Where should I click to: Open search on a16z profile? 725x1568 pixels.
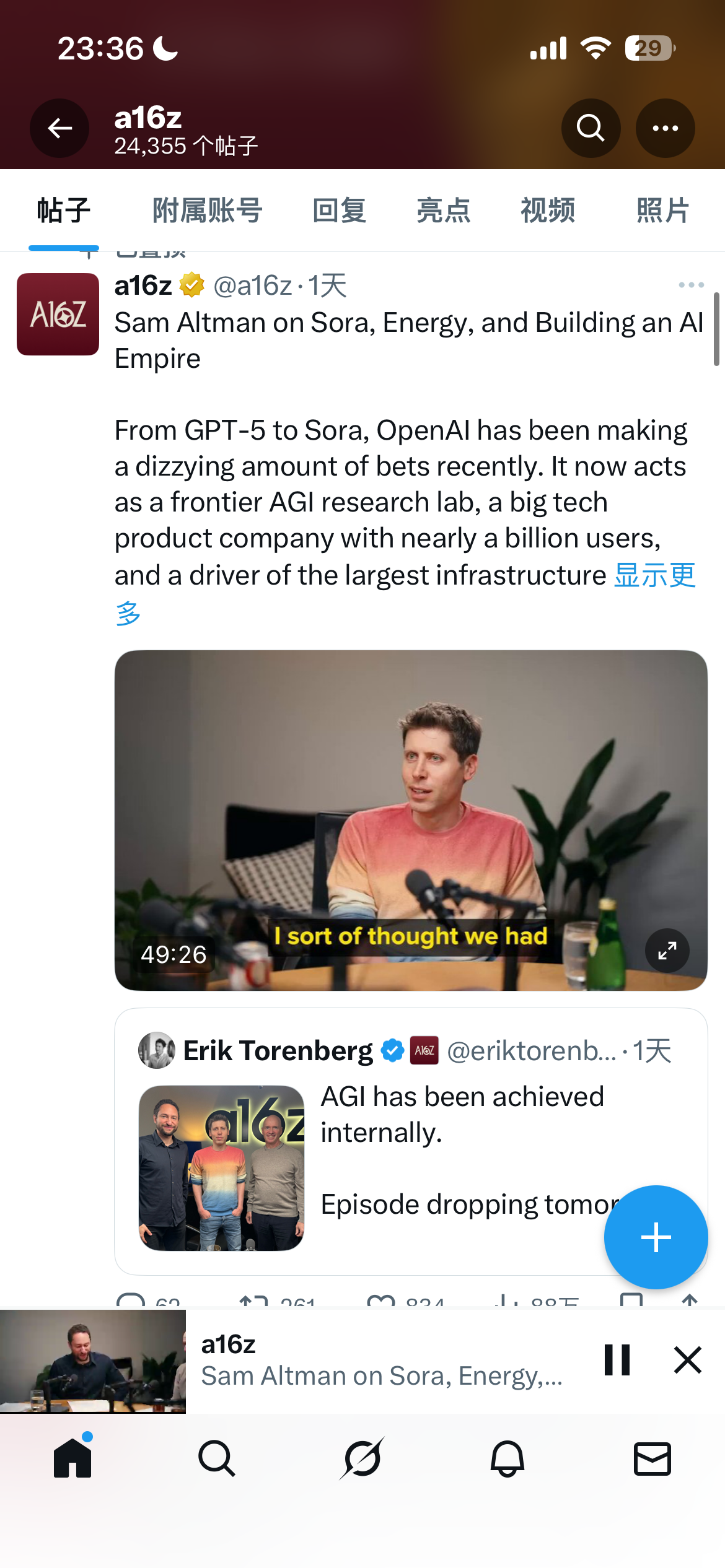pos(591,128)
